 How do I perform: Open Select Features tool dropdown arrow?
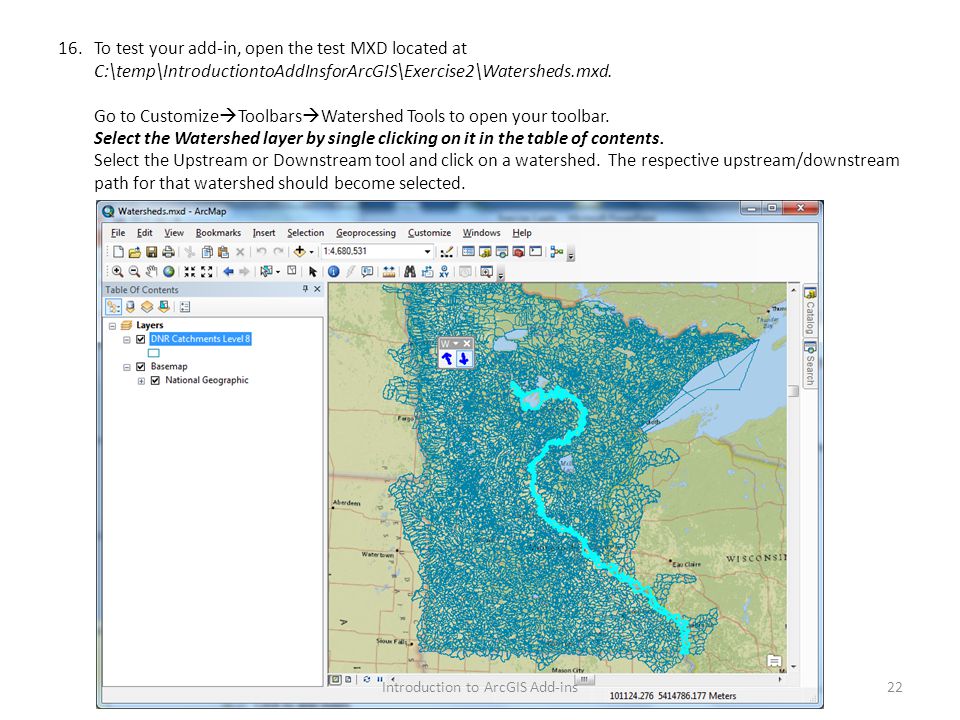(277, 272)
